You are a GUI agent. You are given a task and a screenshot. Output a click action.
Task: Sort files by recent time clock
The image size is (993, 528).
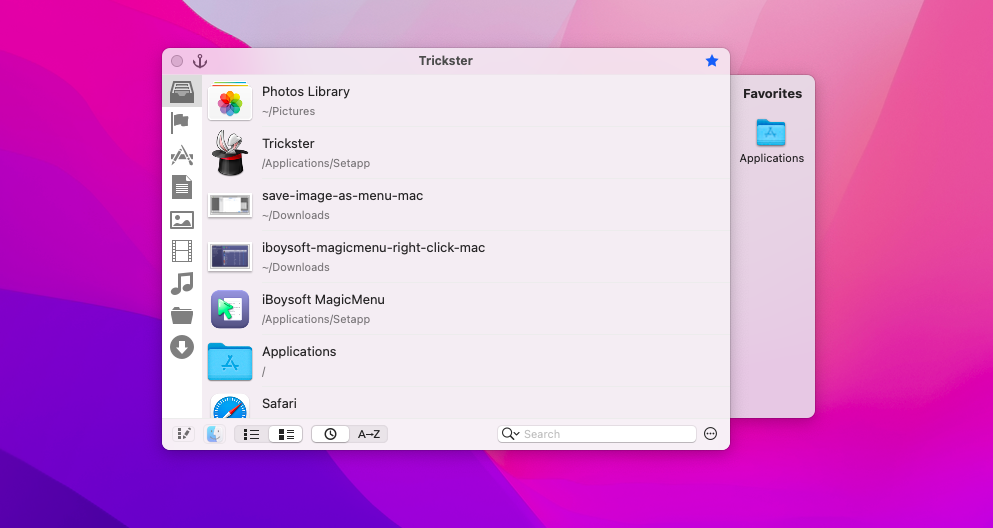click(x=331, y=434)
